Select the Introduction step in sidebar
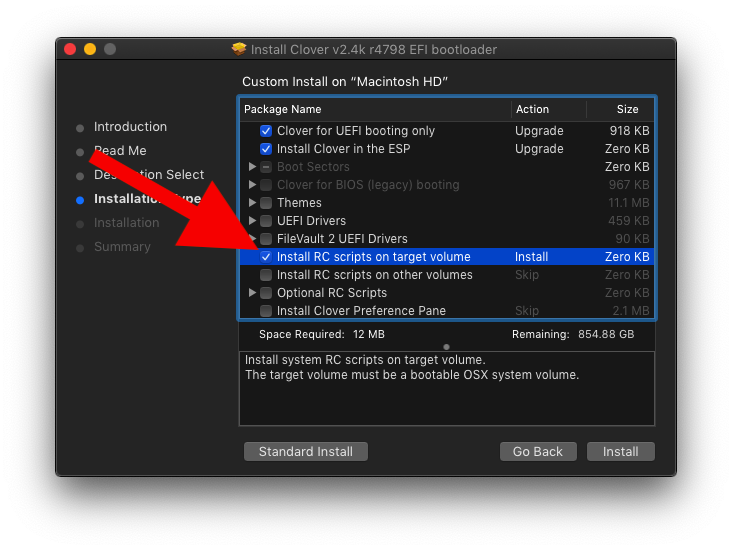732x550 pixels. coord(130,127)
